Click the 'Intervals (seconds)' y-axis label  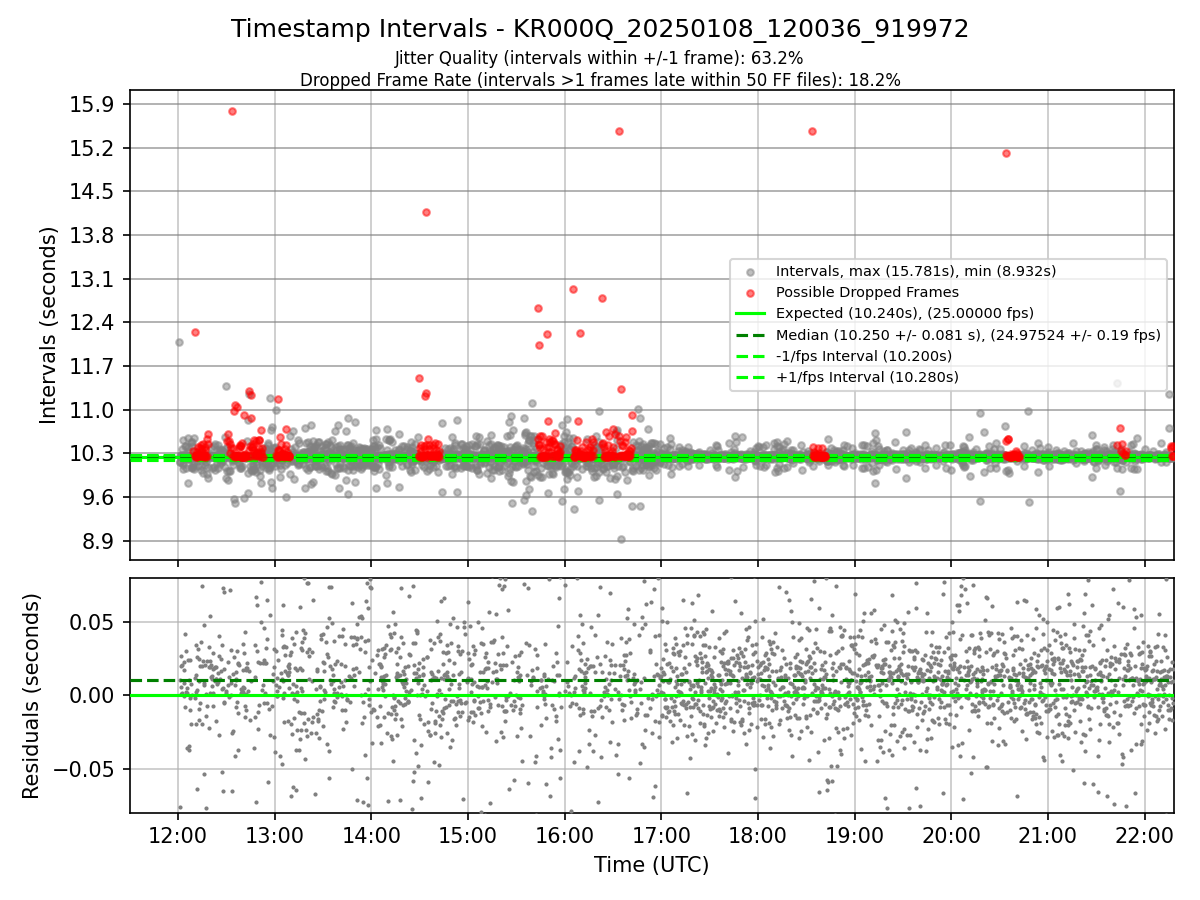coord(48,325)
